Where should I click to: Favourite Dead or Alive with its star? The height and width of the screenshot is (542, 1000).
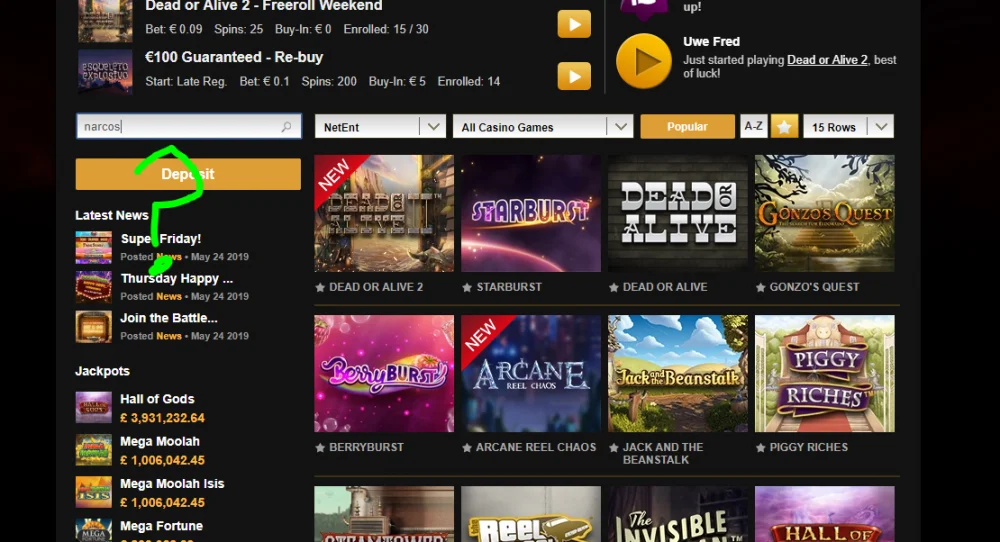614,288
